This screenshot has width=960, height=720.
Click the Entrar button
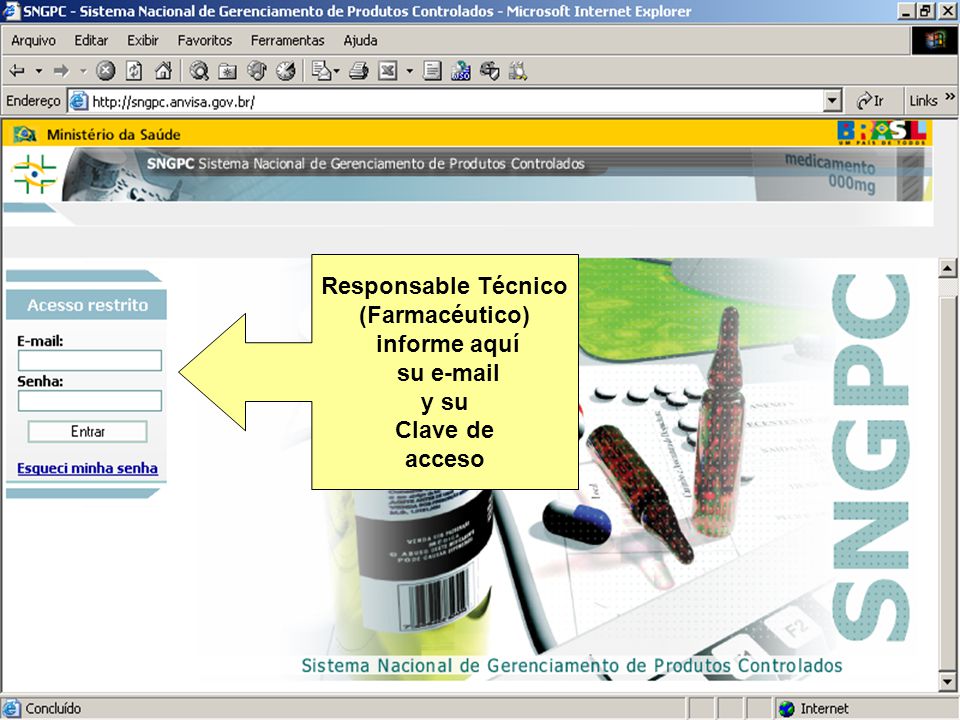(x=88, y=432)
